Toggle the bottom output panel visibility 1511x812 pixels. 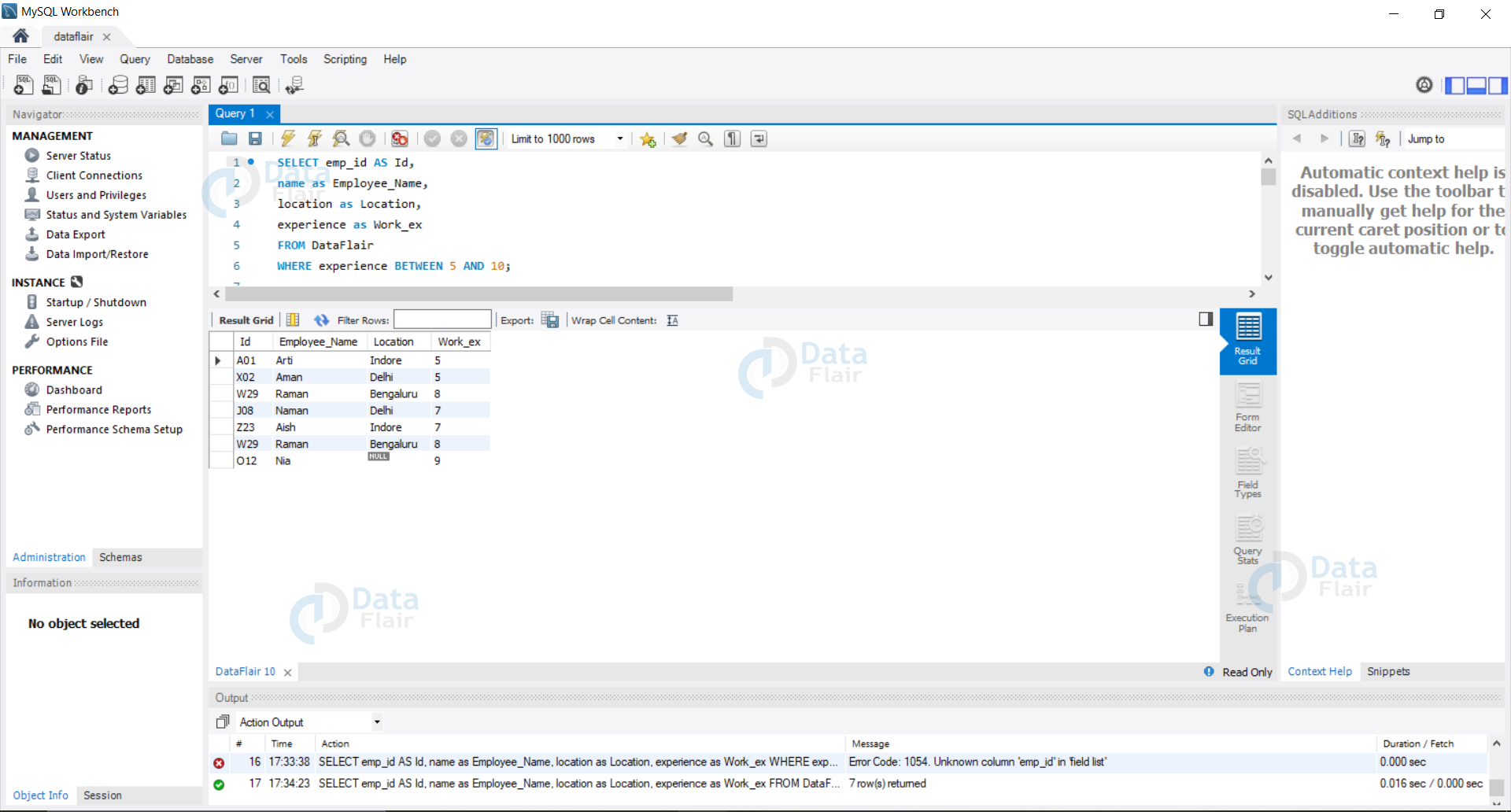[1476, 85]
